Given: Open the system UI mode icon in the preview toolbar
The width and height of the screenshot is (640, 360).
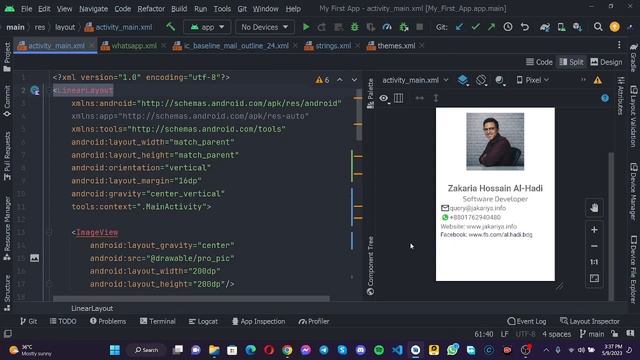Looking at the screenshot, I should coord(500,80).
